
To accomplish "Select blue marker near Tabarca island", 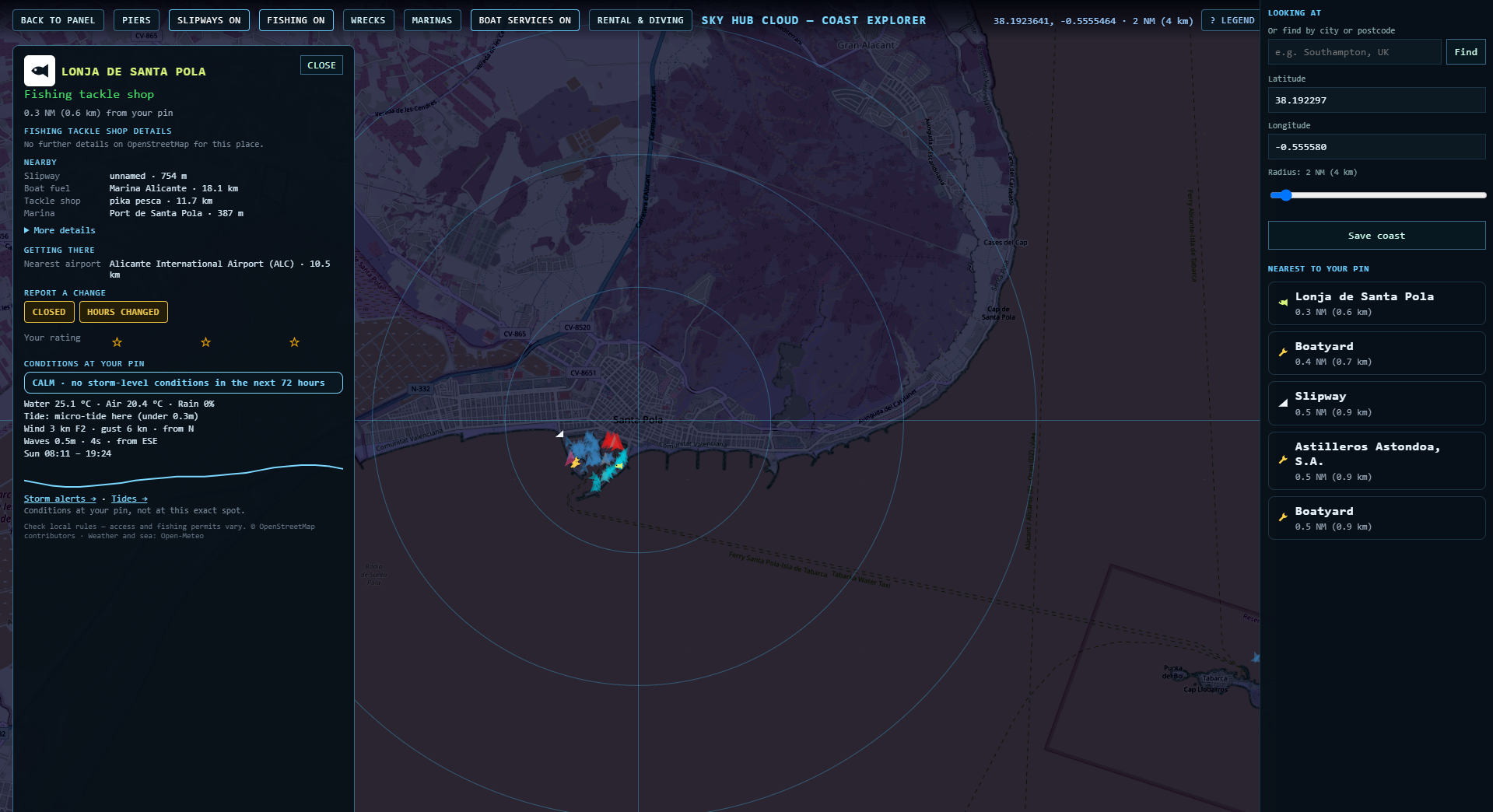I will click(x=1255, y=657).
